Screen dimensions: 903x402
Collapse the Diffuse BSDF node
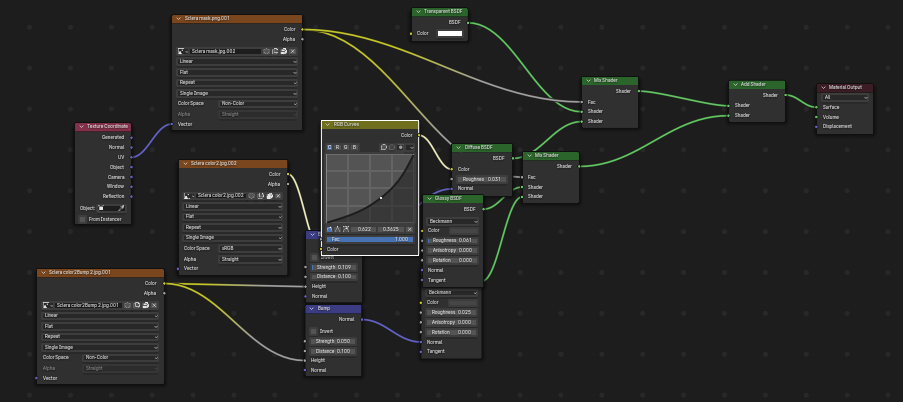point(459,147)
